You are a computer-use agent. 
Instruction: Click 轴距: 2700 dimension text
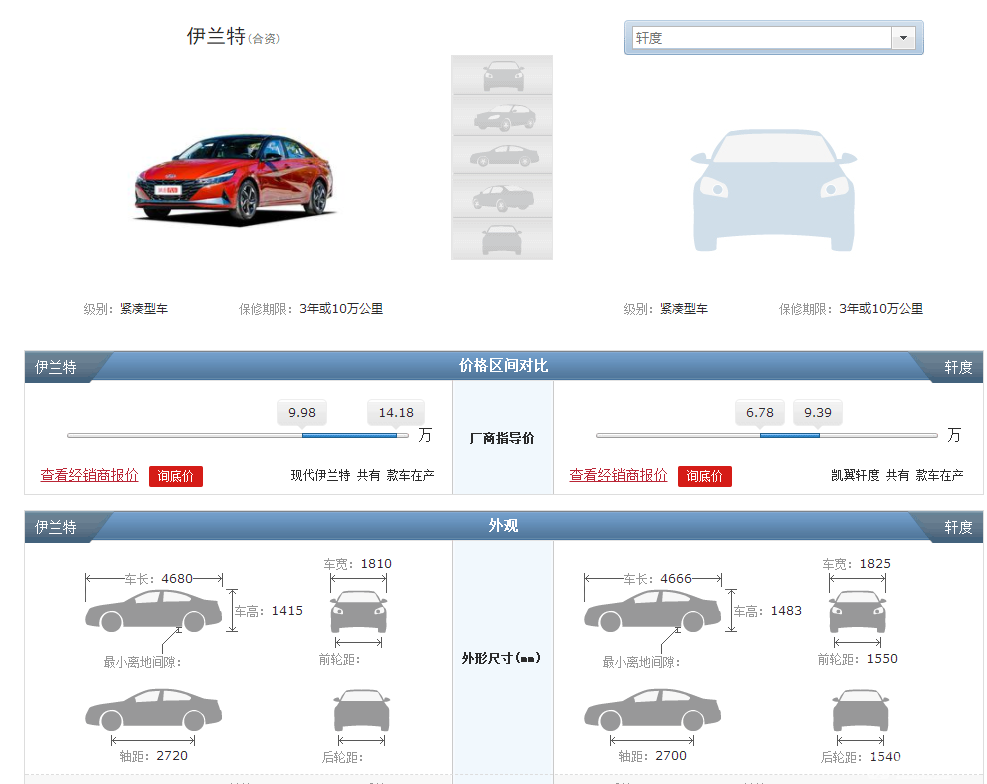[x=653, y=756]
